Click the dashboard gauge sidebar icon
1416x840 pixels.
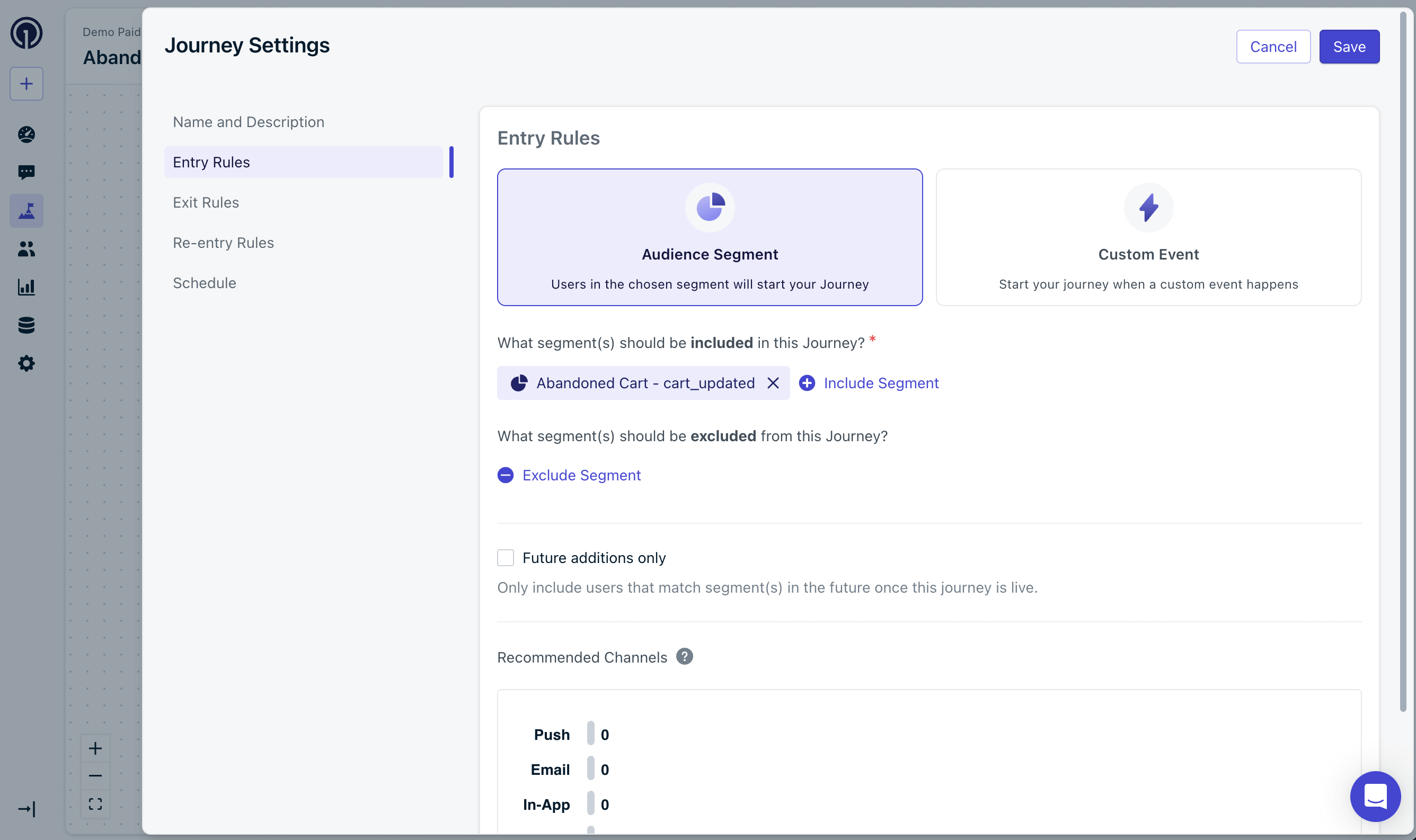pyautogui.click(x=26, y=134)
